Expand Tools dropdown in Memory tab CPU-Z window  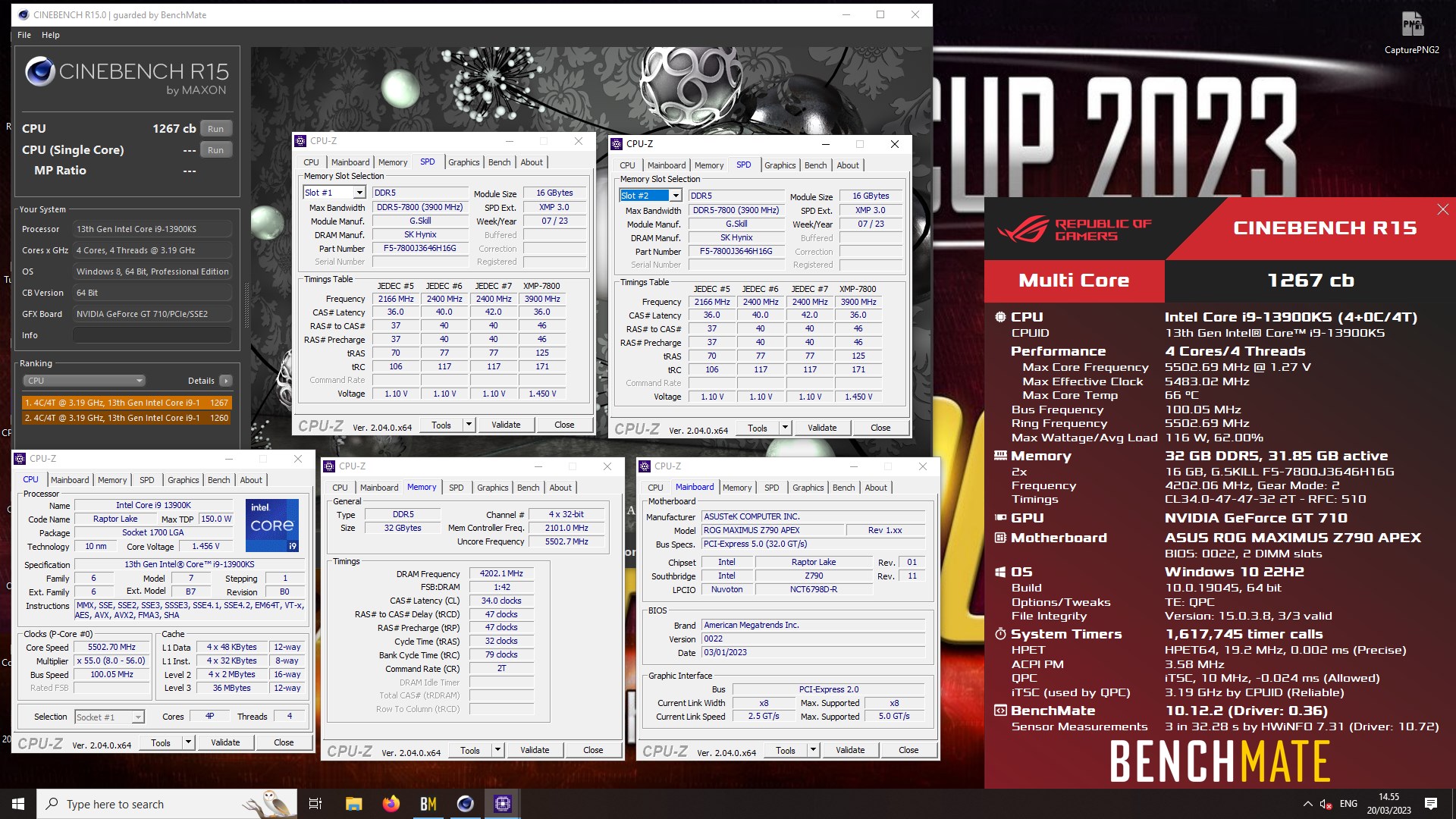tap(497, 750)
